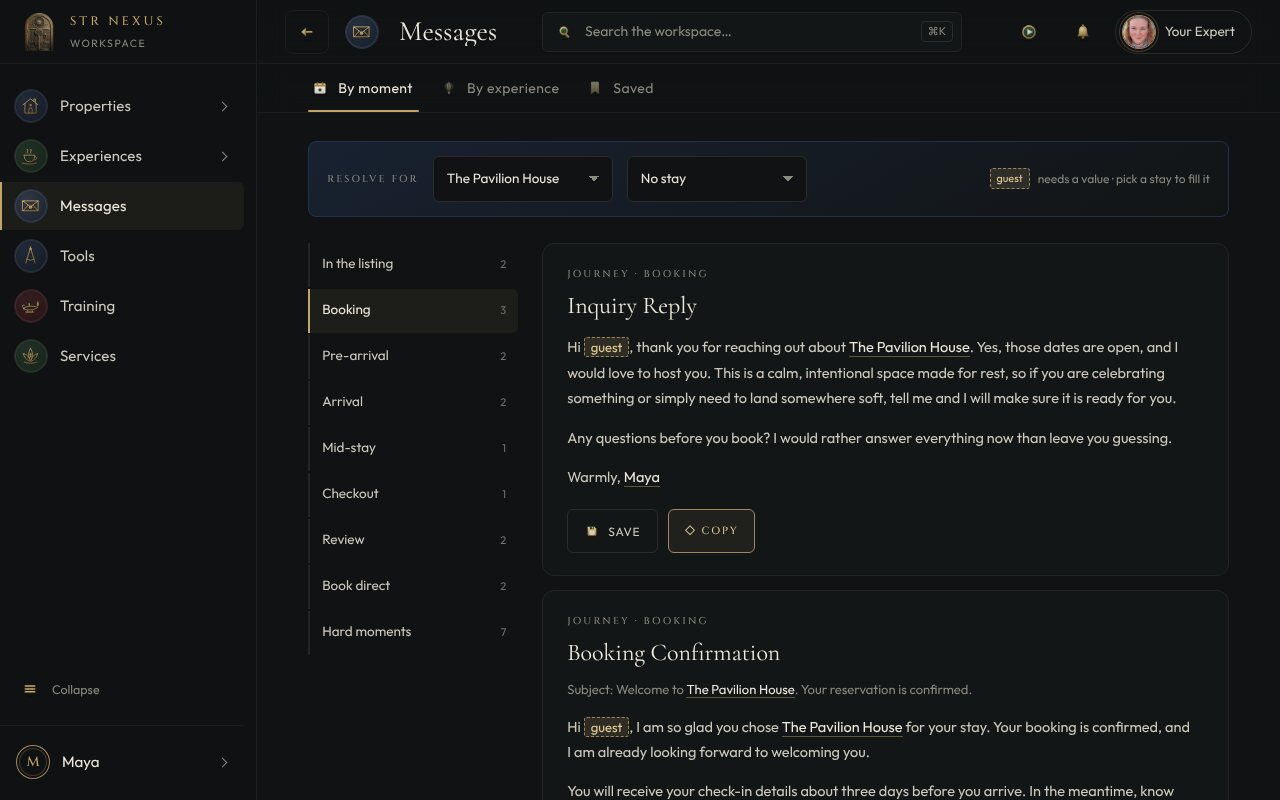This screenshot has height=800, width=1280.
Task: Select the Mid-stay category
Action: [413, 448]
